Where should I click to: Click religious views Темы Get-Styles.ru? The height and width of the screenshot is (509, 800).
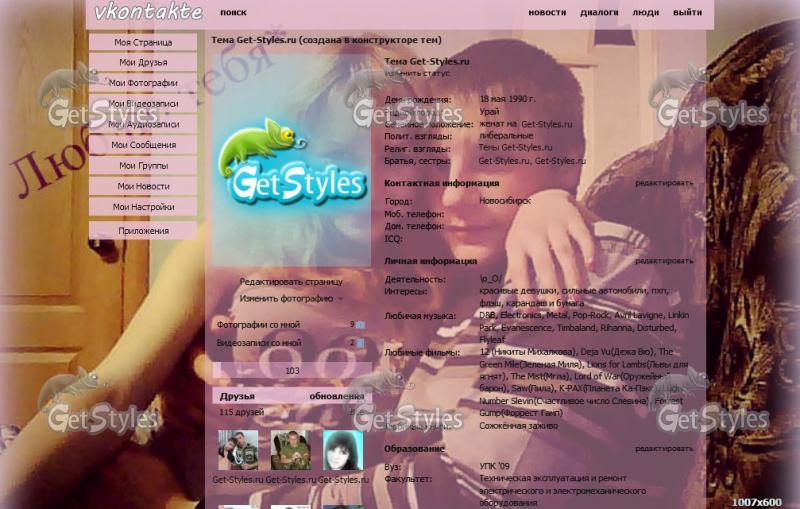[515, 148]
